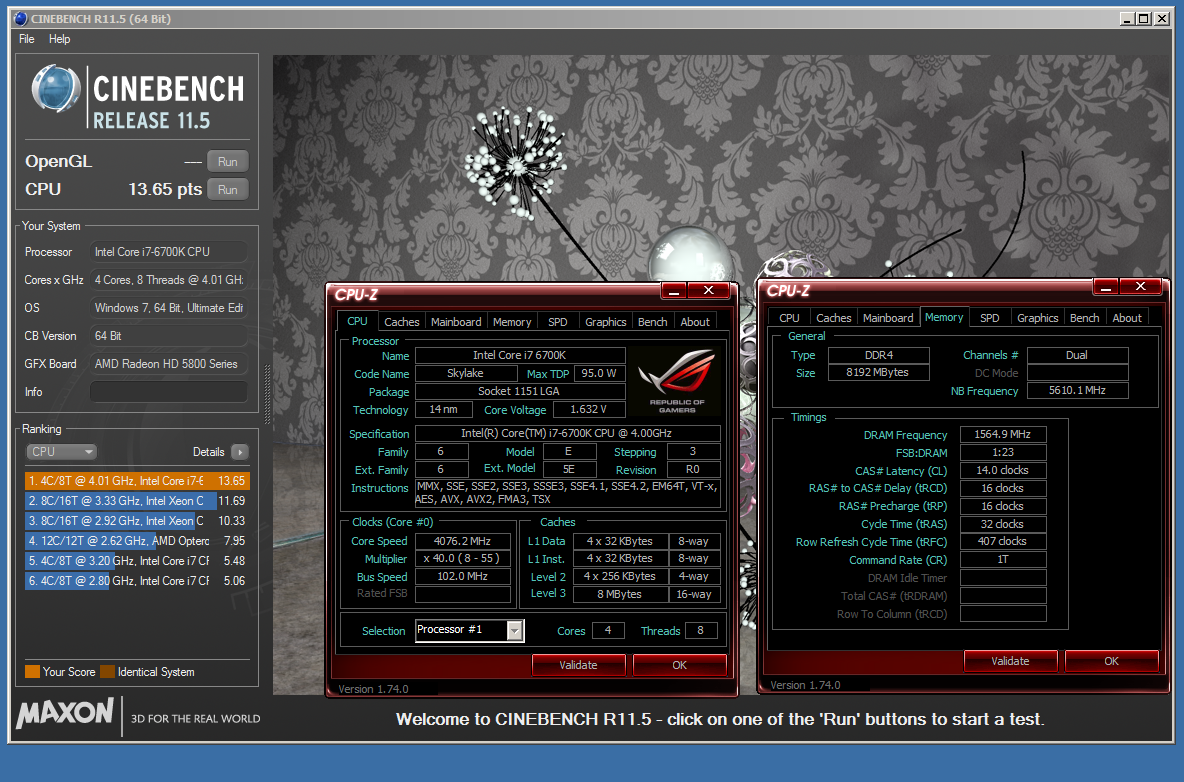Click OK in left CPU-Z window

pyautogui.click(x=680, y=665)
